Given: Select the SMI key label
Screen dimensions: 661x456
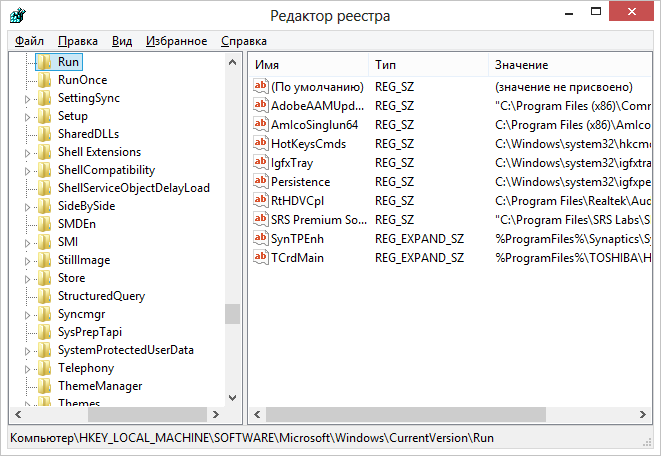Looking at the screenshot, I should click(x=68, y=242).
